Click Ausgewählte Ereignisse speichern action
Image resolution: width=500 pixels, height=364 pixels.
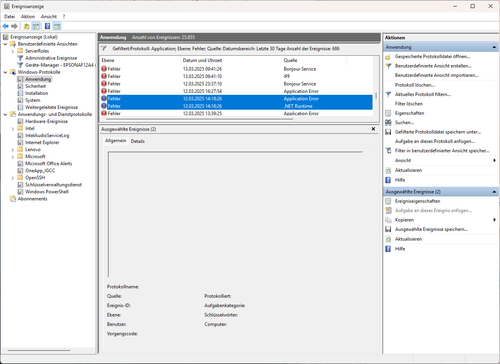[431, 229]
